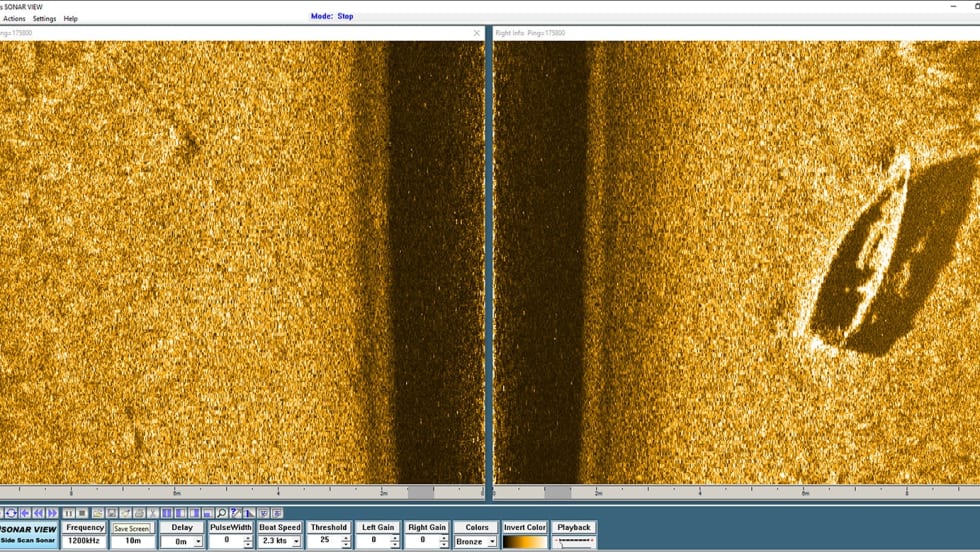Open the Settings menu
The image size is (980, 552).
[x=44, y=19]
